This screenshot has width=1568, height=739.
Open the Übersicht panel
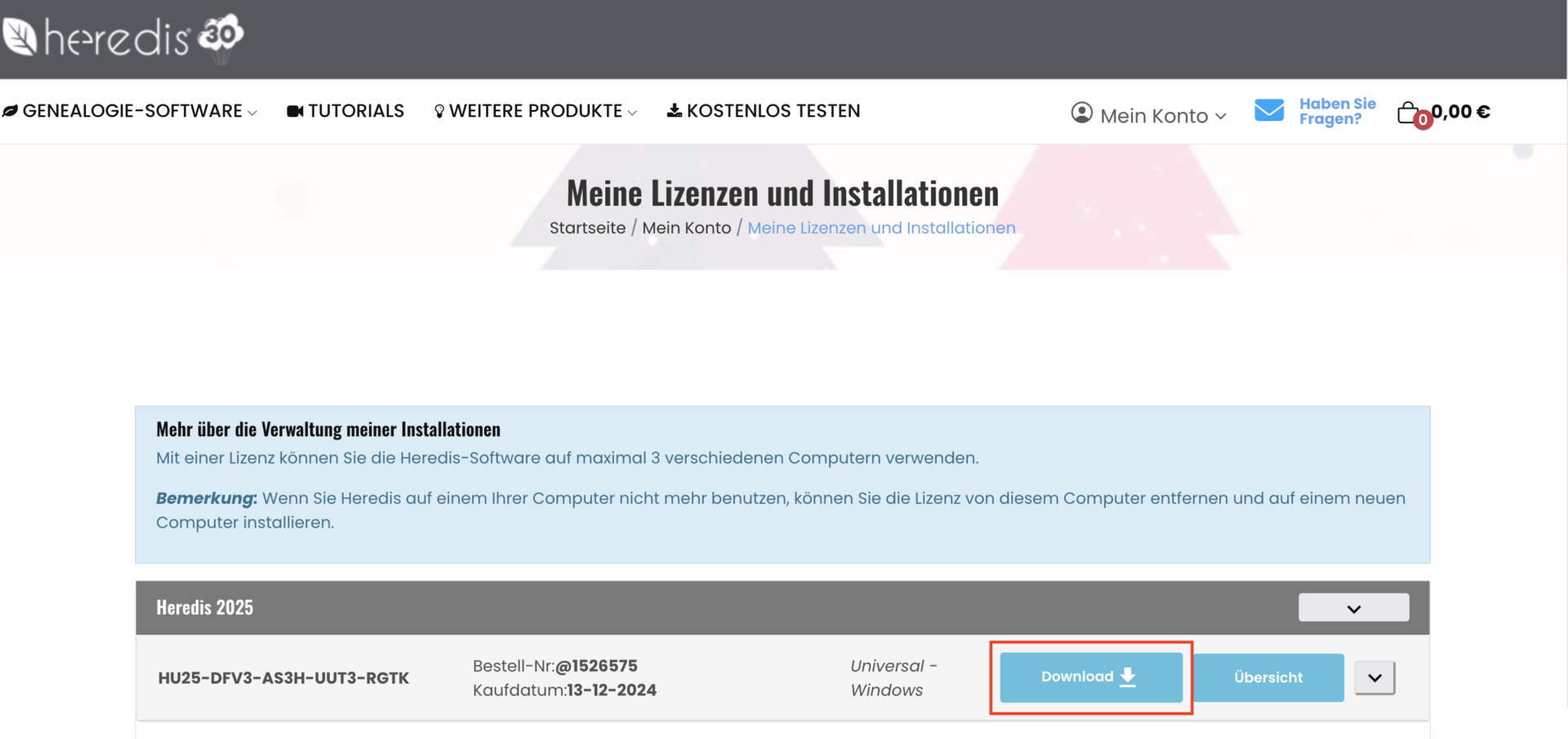pos(1268,677)
